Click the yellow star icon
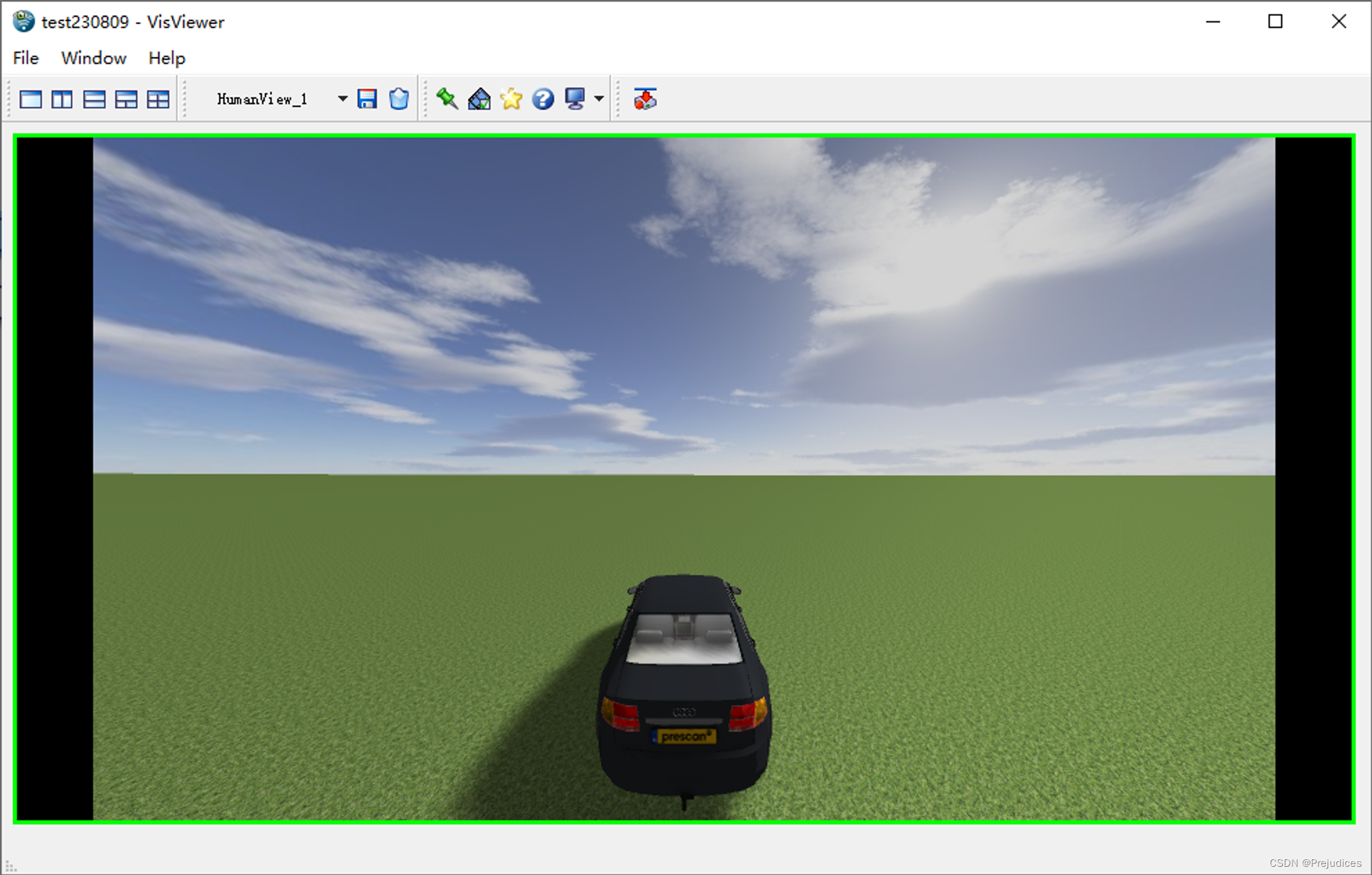Image resolution: width=1372 pixels, height=875 pixels. 511,100
